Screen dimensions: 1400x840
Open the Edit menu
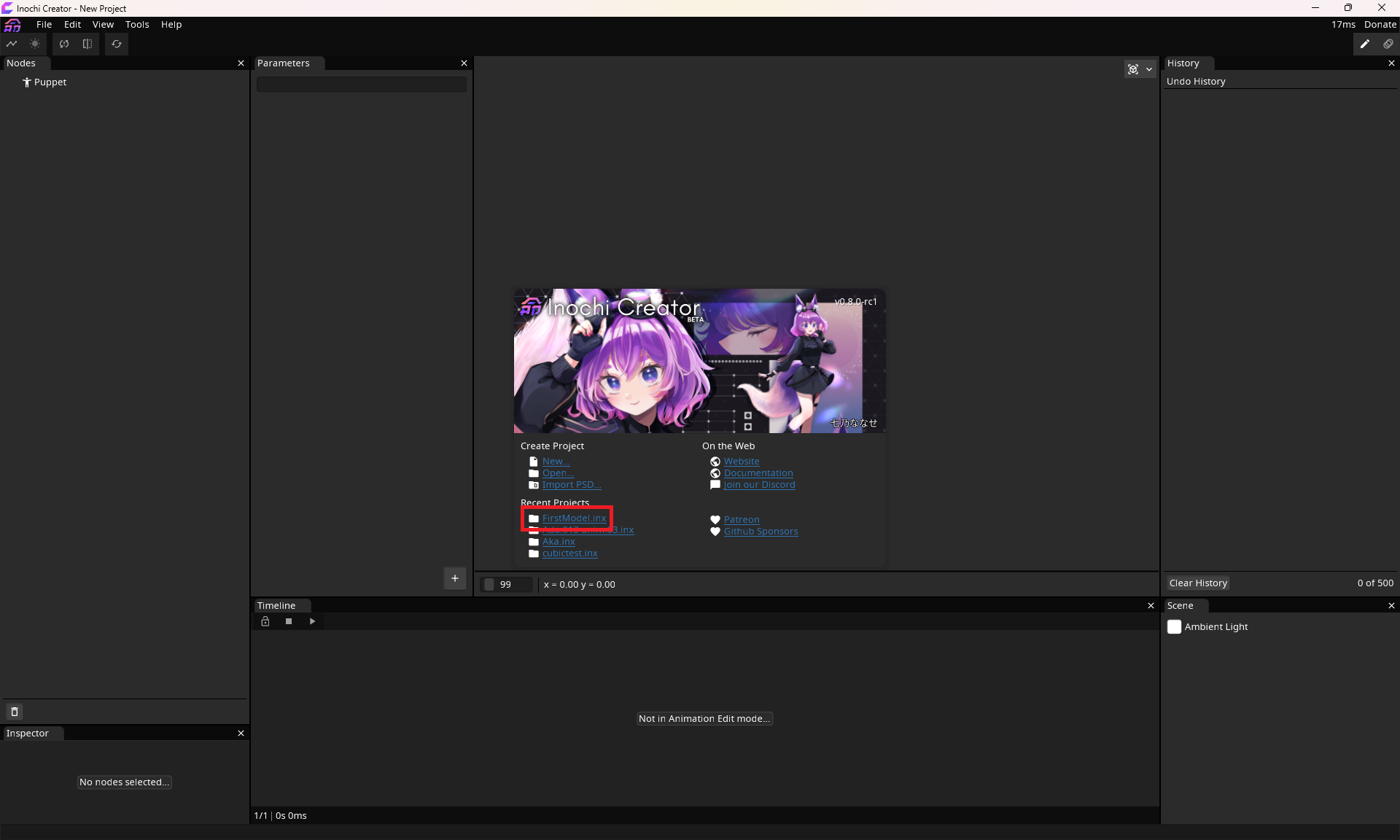tap(72, 25)
